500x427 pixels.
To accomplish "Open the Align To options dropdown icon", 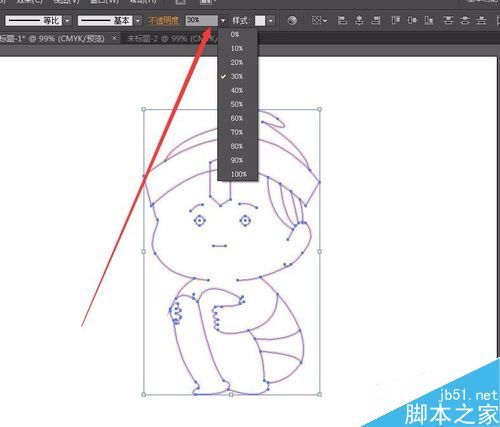I will click(x=319, y=21).
